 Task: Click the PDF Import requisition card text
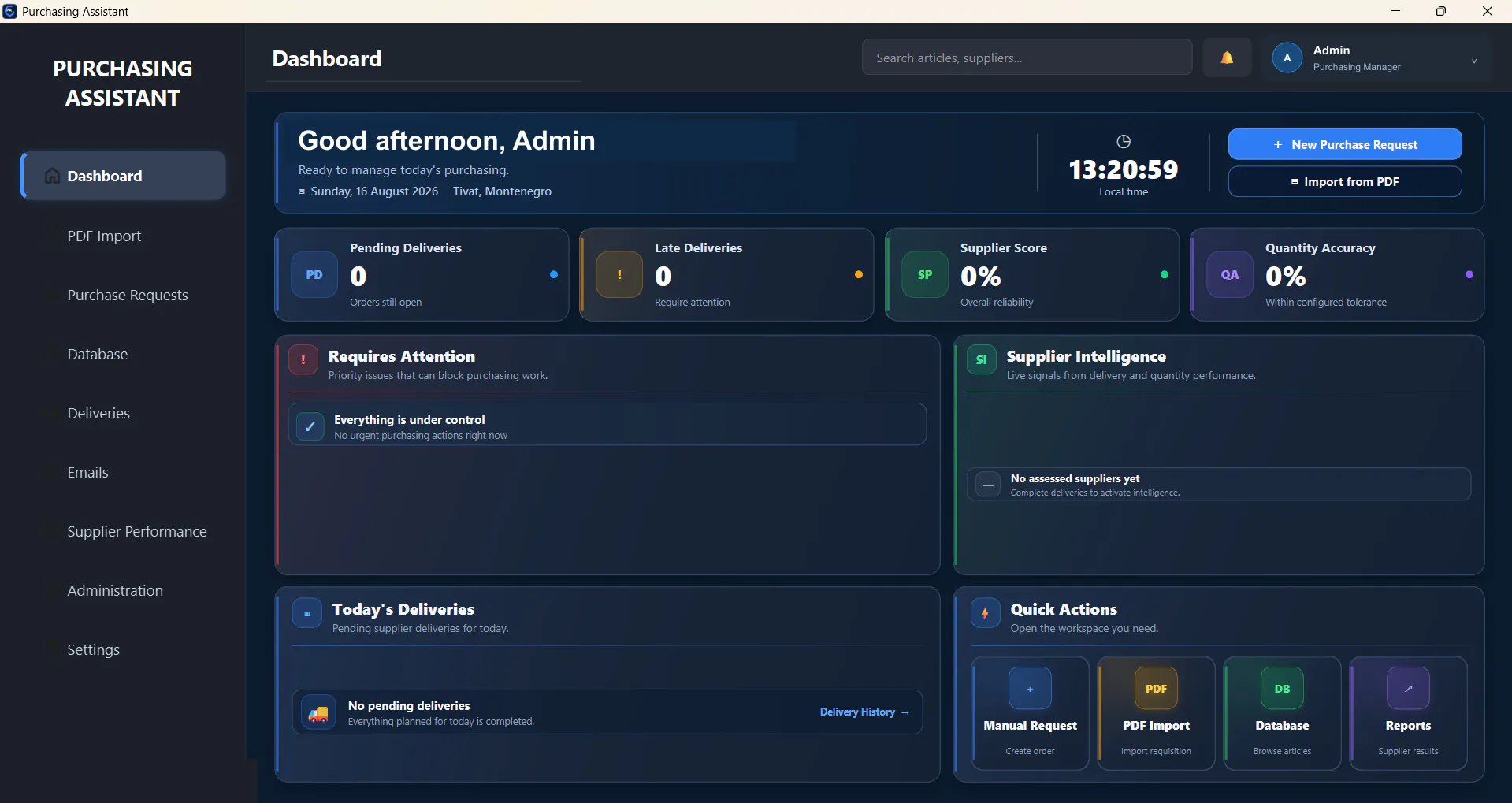click(1156, 751)
